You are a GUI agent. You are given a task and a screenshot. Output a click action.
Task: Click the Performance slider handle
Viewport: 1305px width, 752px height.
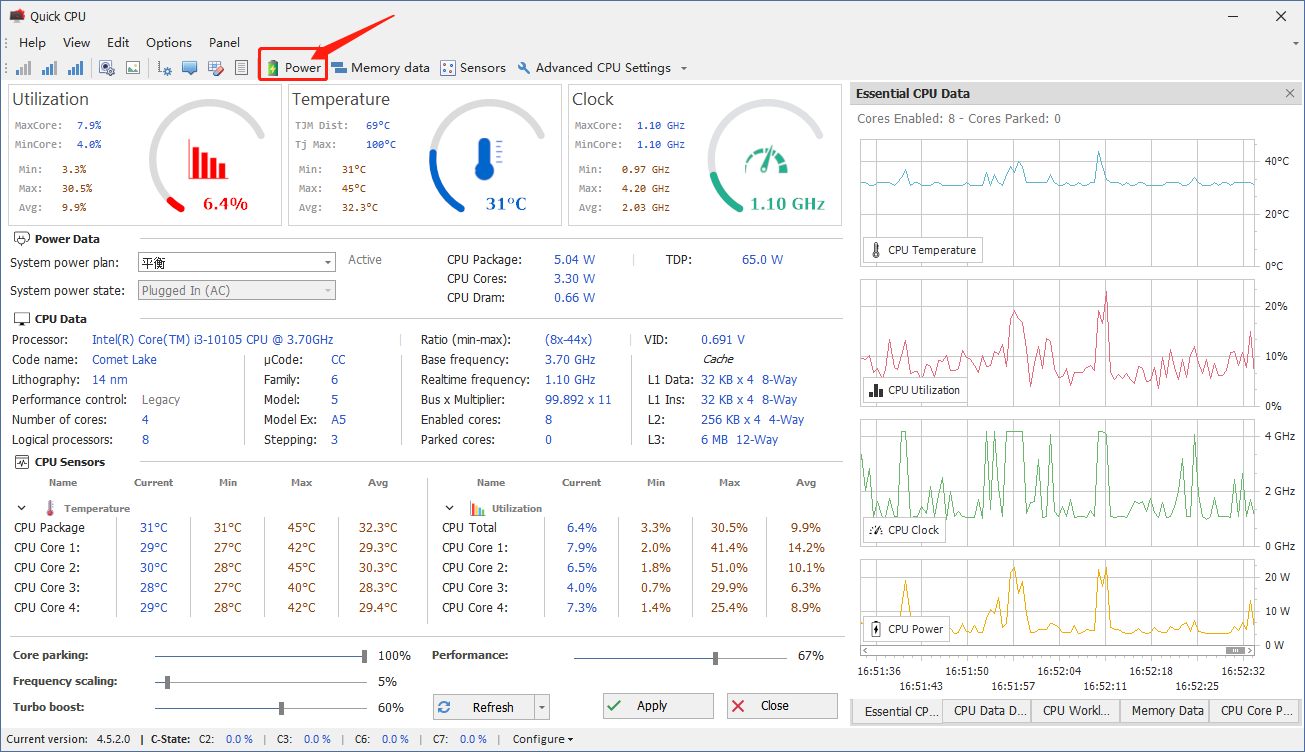(716, 657)
